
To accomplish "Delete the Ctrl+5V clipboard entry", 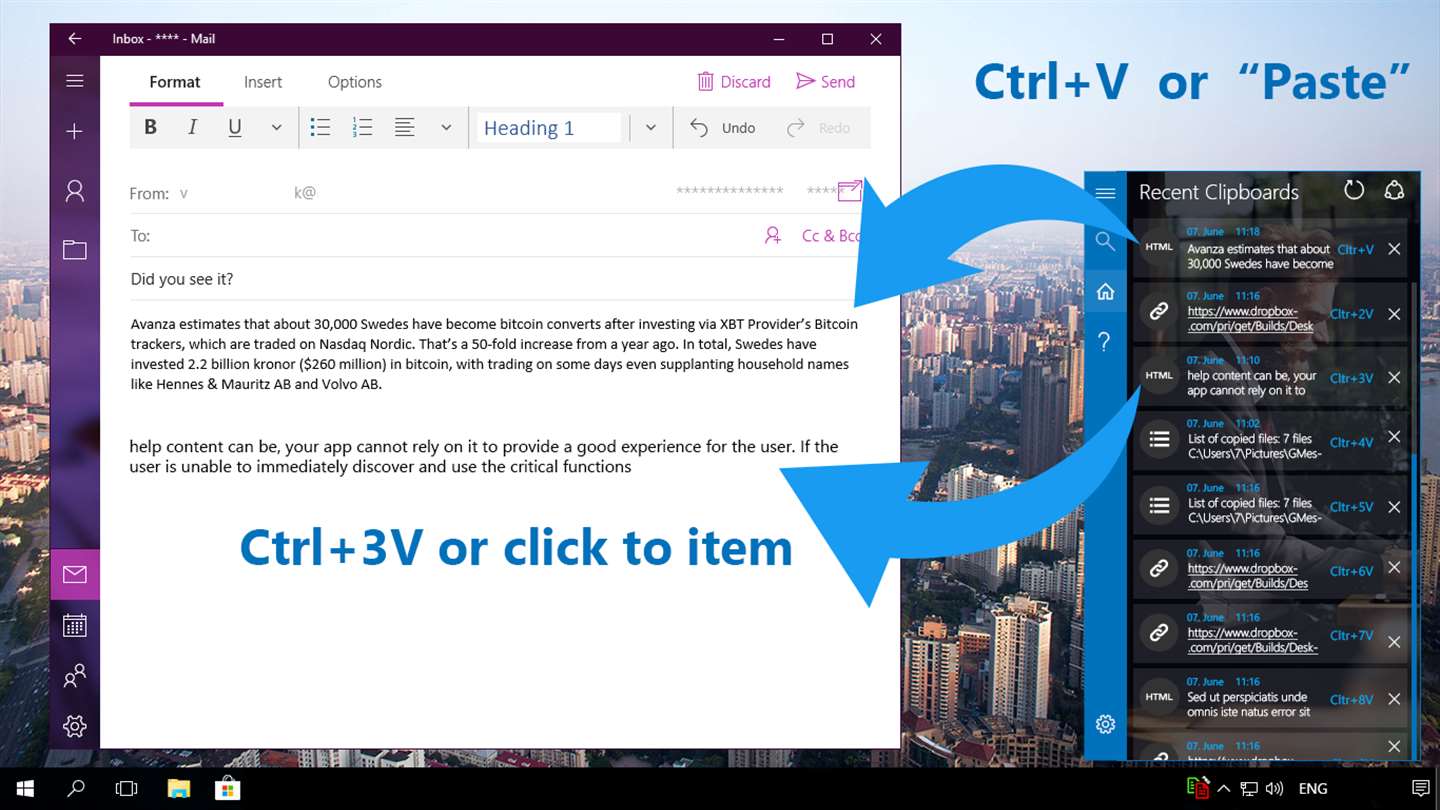I will [x=1394, y=507].
